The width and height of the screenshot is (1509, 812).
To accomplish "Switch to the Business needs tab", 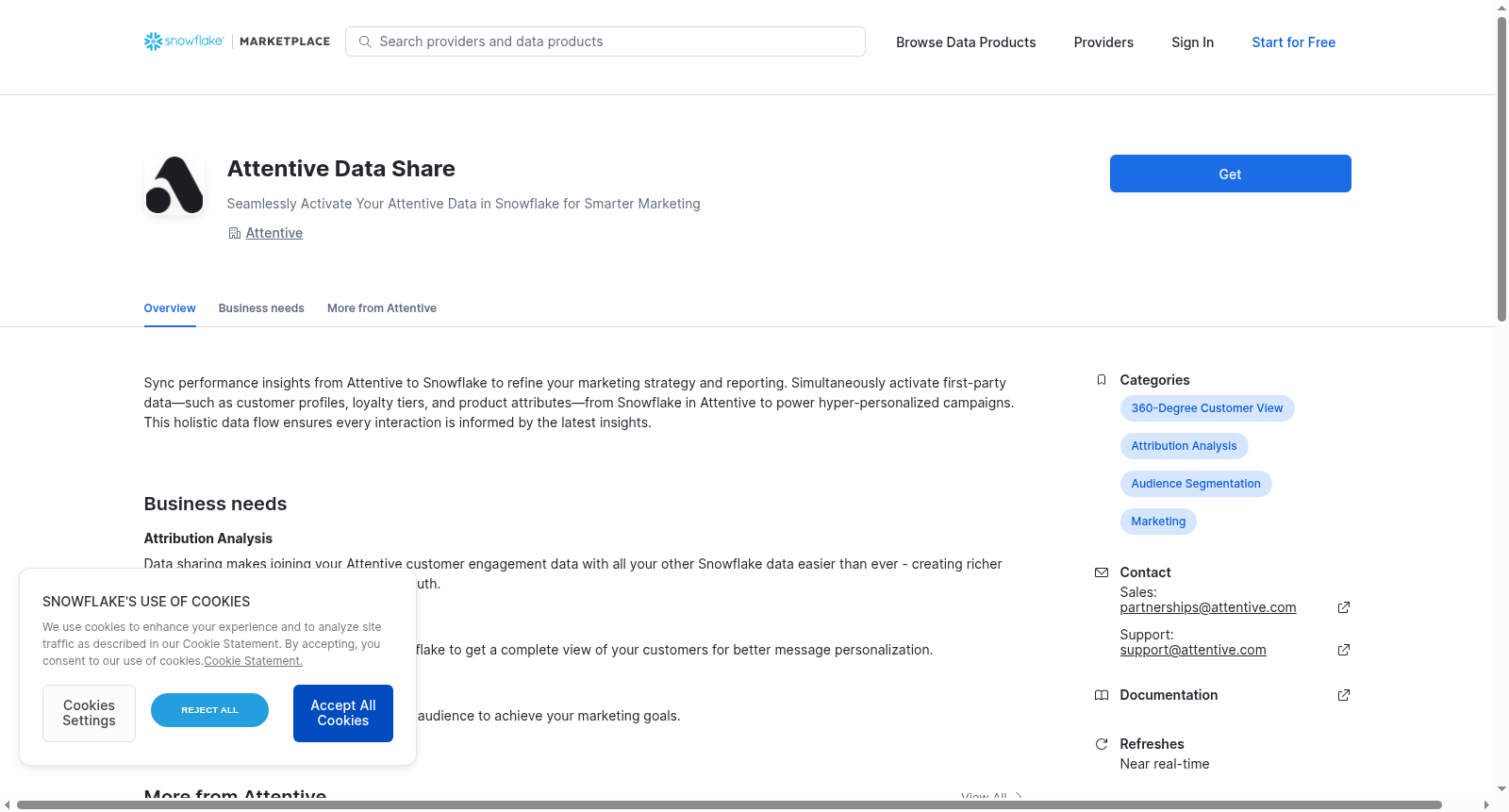I will [x=261, y=308].
